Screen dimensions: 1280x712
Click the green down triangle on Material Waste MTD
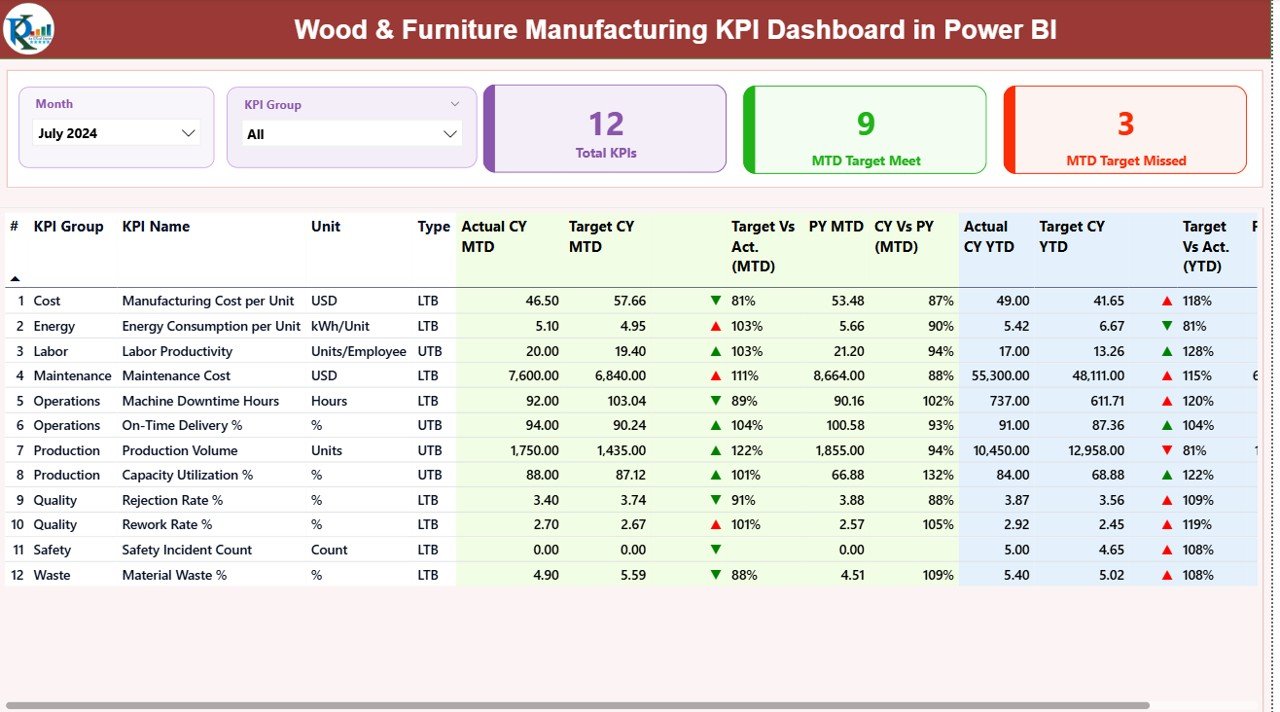click(714, 575)
